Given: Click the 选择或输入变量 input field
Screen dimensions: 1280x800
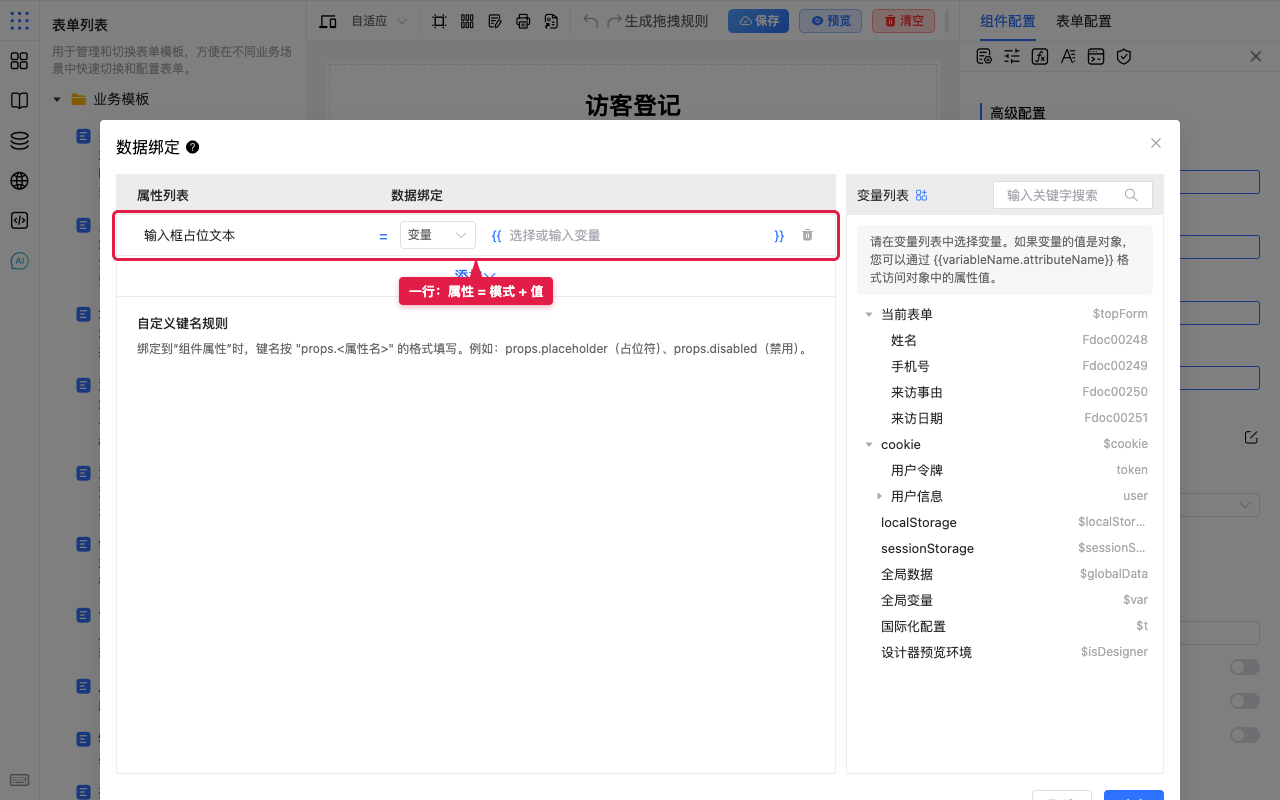Looking at the screenshot, I should point(638,235).
